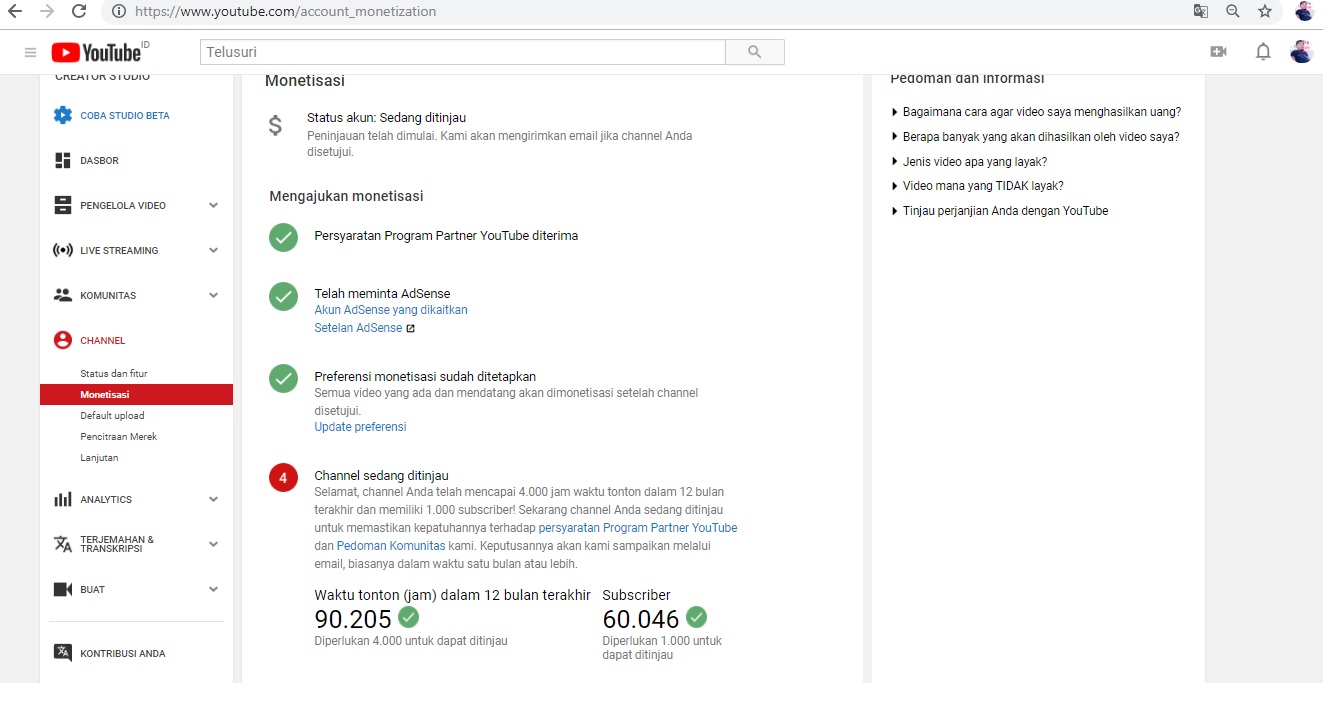Expand 'Jenis video apa yang layak?'
This screenshot has width=1334, height=724.
click(x=969, y=162)
